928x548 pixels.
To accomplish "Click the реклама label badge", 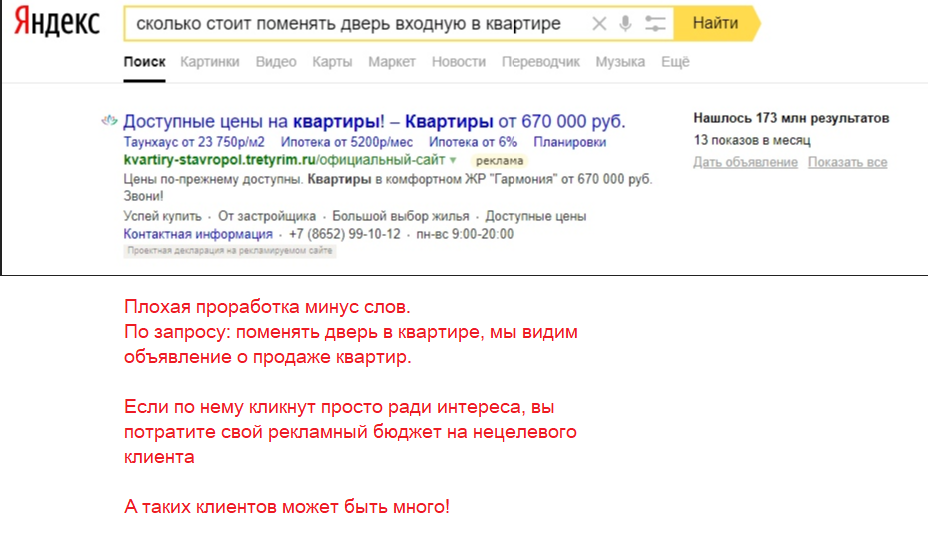I will [x=500, y=160].
